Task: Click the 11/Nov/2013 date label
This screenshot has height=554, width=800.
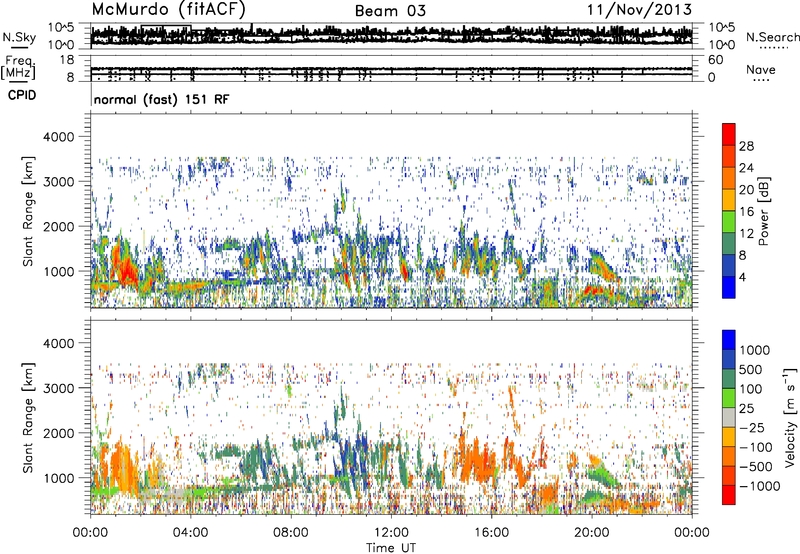Action: pyautogui.click(x=639, y=9)
